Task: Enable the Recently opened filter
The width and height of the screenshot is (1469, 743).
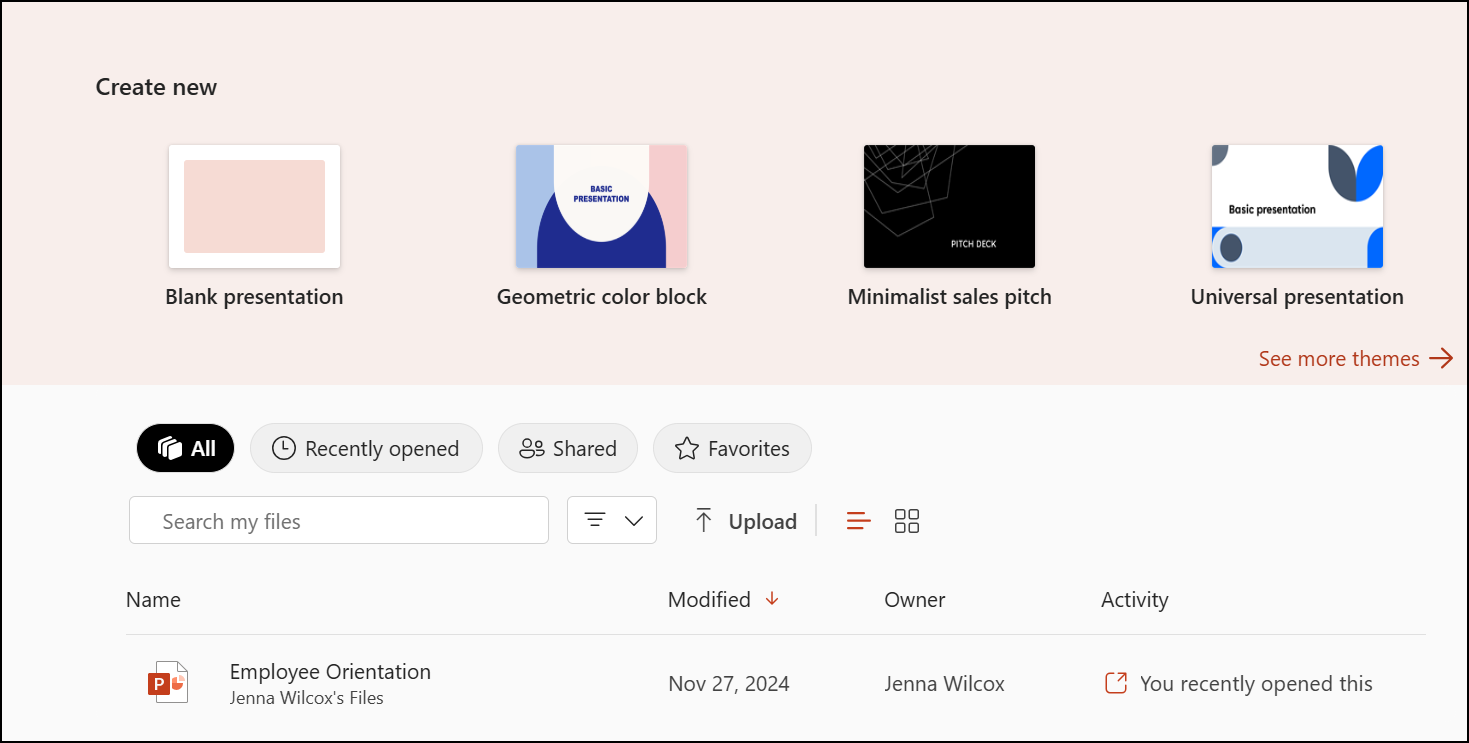Action: click(x=366, y=448)
